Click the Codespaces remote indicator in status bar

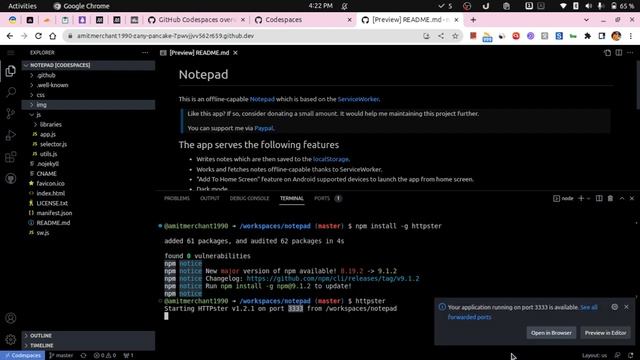(23, 356)
